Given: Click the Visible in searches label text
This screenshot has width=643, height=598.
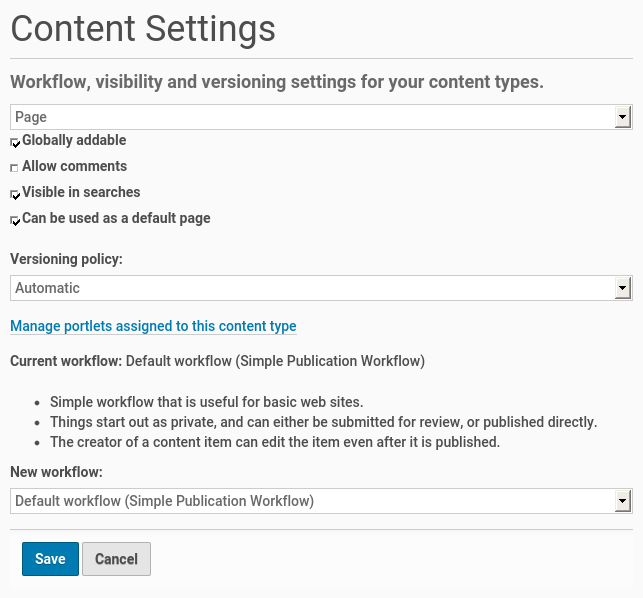Looking at the screenshot, I should (81, 192).
